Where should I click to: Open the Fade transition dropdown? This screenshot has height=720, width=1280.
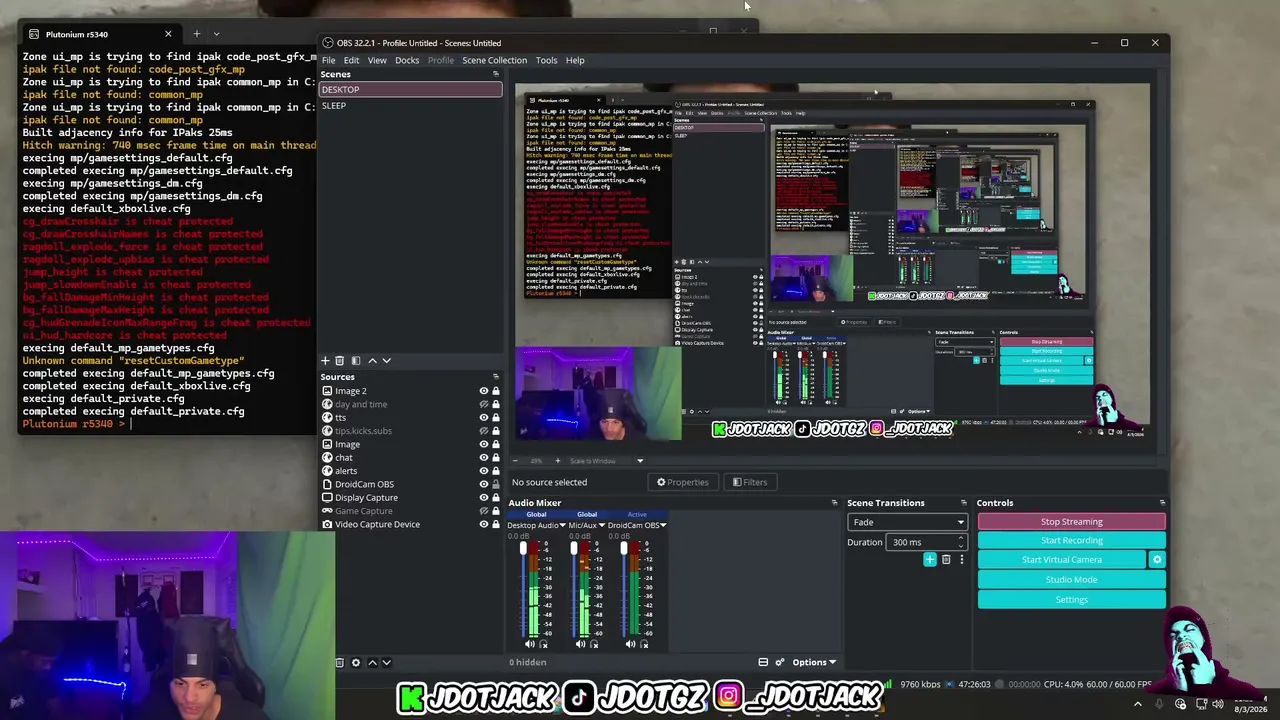point(907,522)
